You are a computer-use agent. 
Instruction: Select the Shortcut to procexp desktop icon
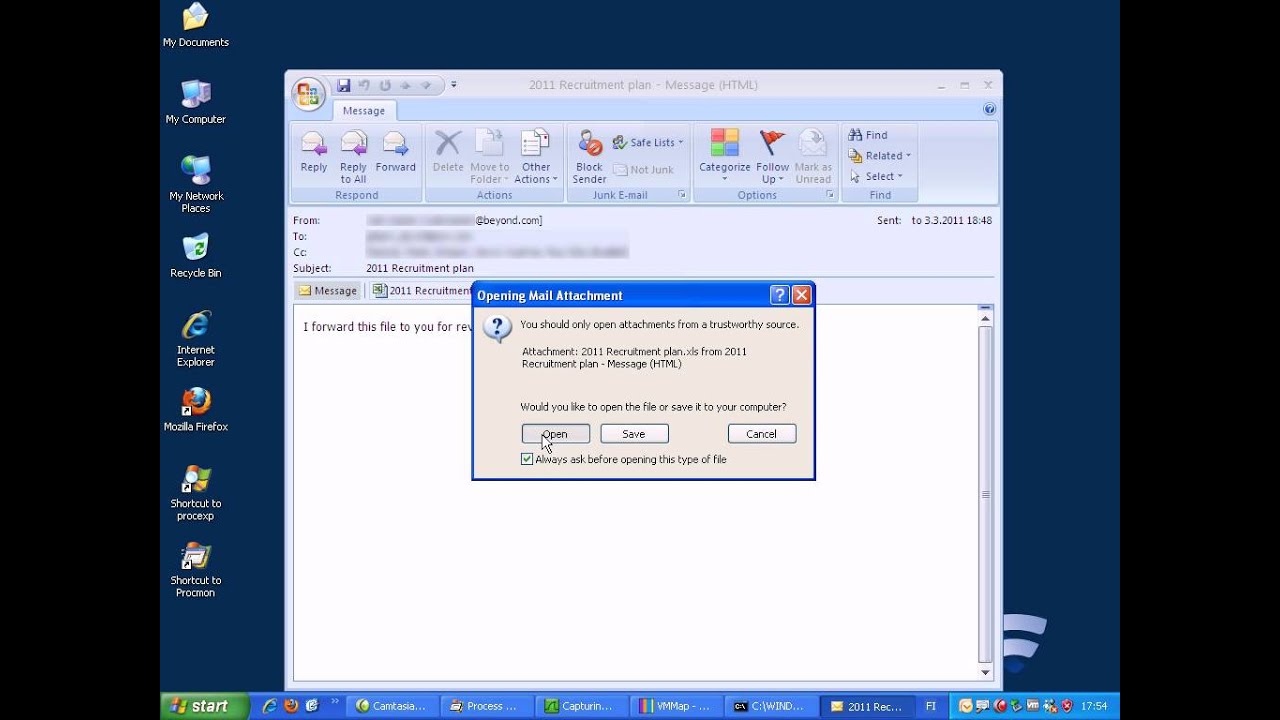click(x=196, y=493)
